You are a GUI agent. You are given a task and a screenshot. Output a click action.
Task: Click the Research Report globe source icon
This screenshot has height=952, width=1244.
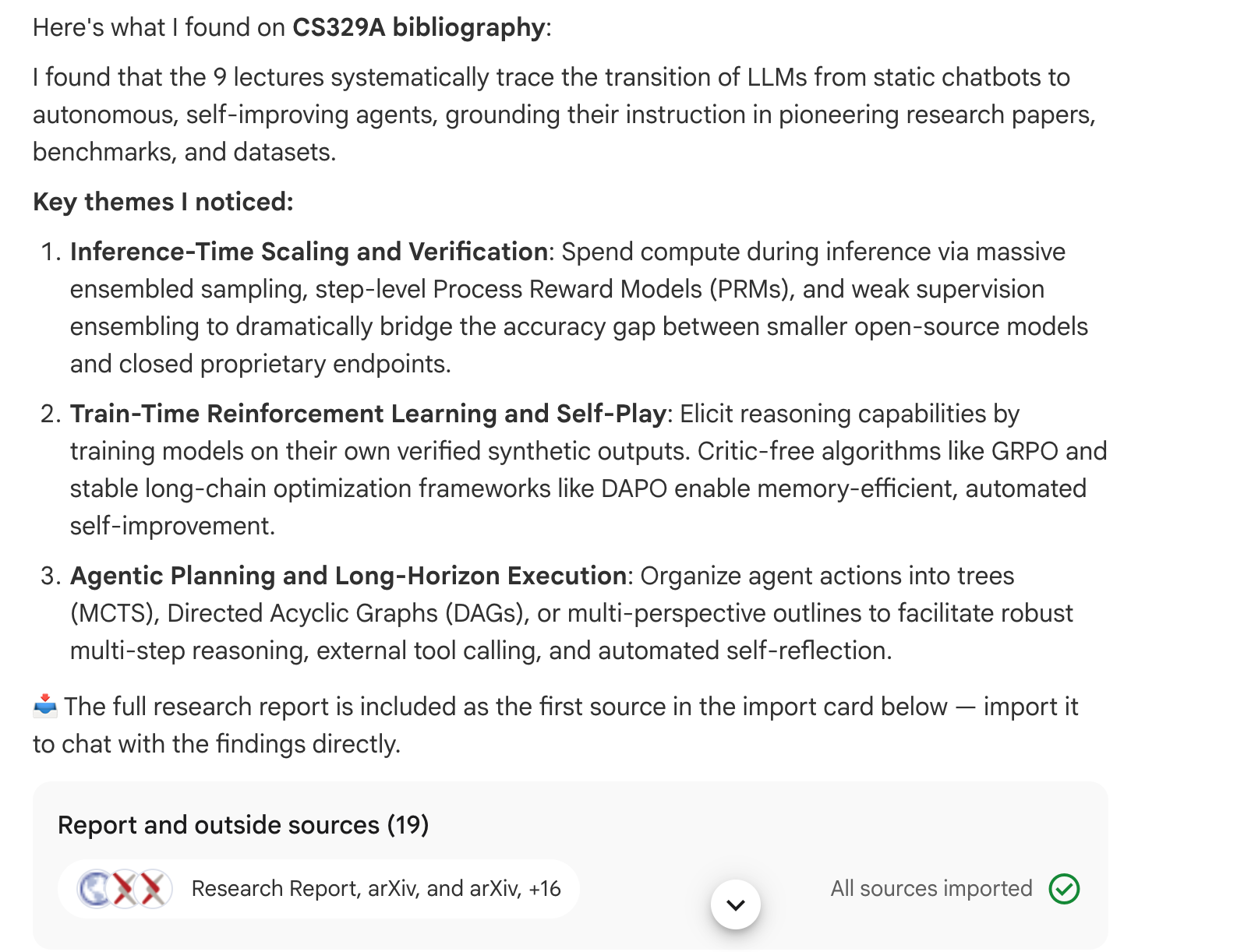[x=95, y=889]
